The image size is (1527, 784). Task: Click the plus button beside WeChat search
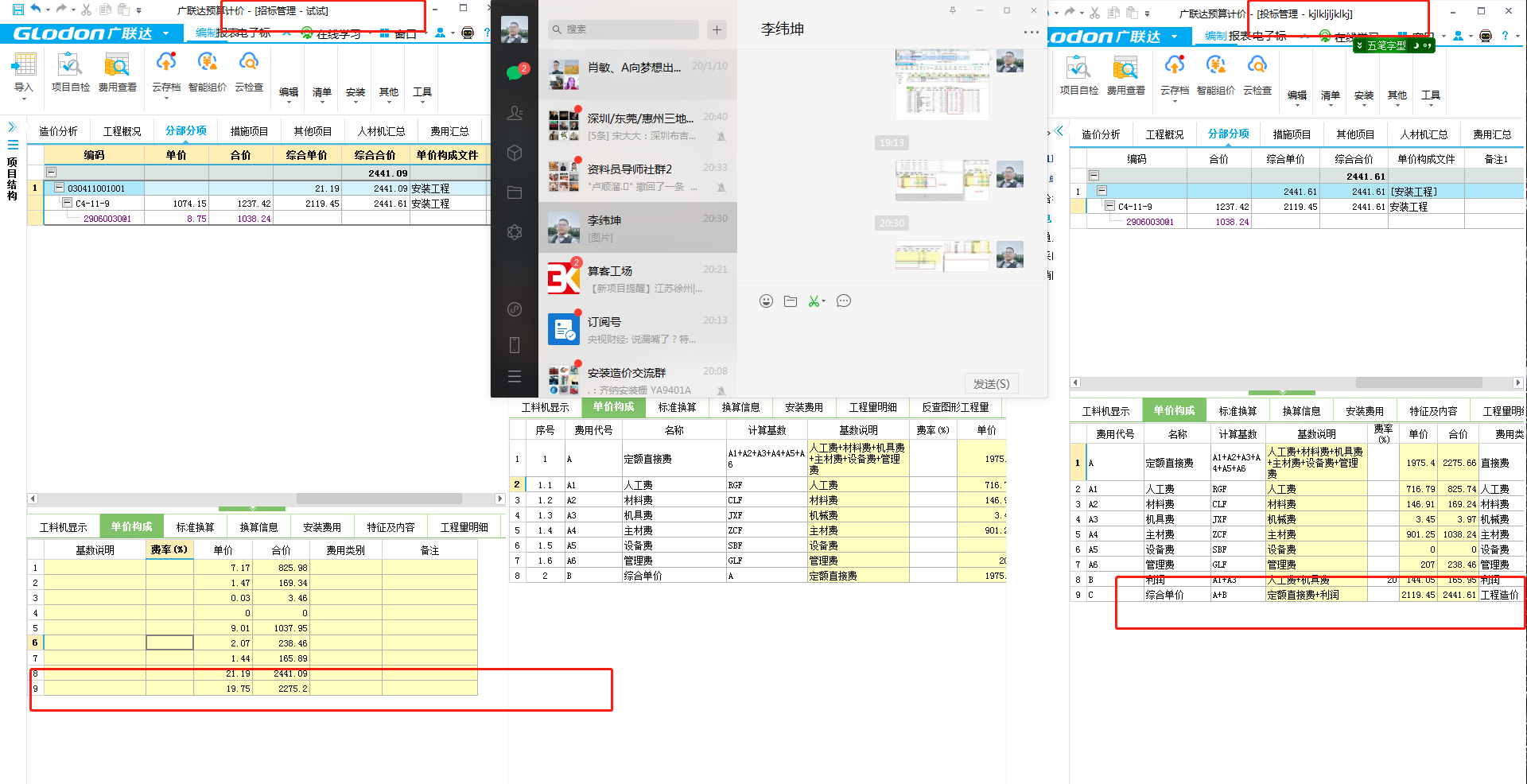coord(717,29)
